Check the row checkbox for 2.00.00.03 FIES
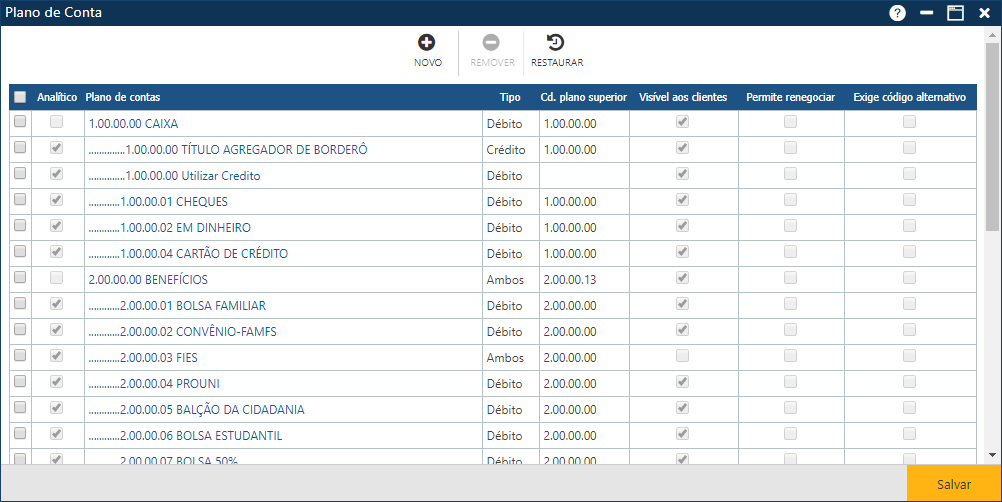The width and height of the screenshot is (1002, 502). pyautogui.click(x=20, y=356)
